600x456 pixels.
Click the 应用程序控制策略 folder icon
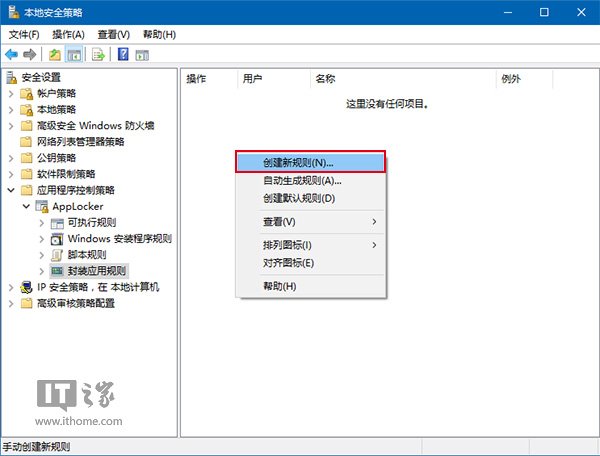26,190
